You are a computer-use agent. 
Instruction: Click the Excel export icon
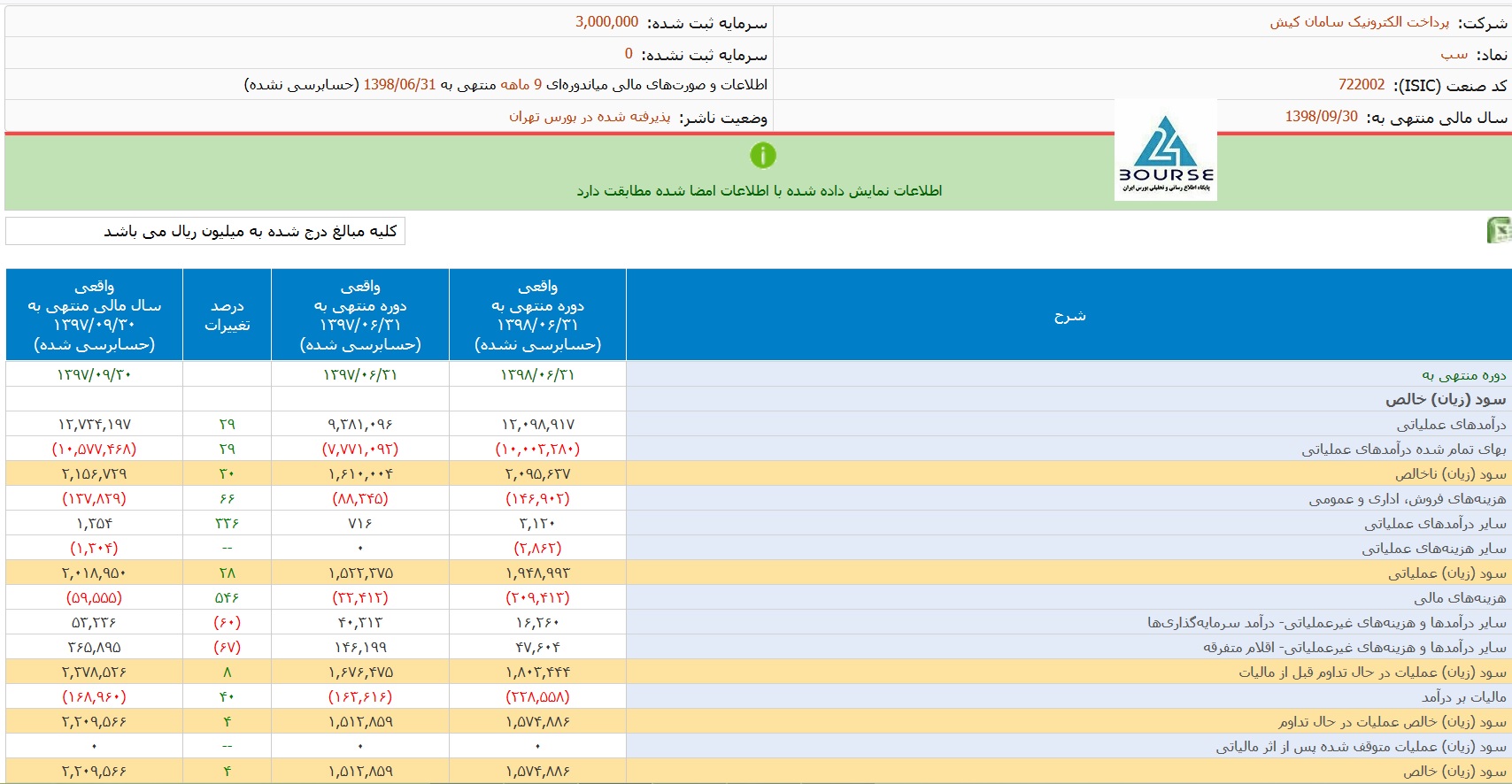click(x=1499, y=230)
